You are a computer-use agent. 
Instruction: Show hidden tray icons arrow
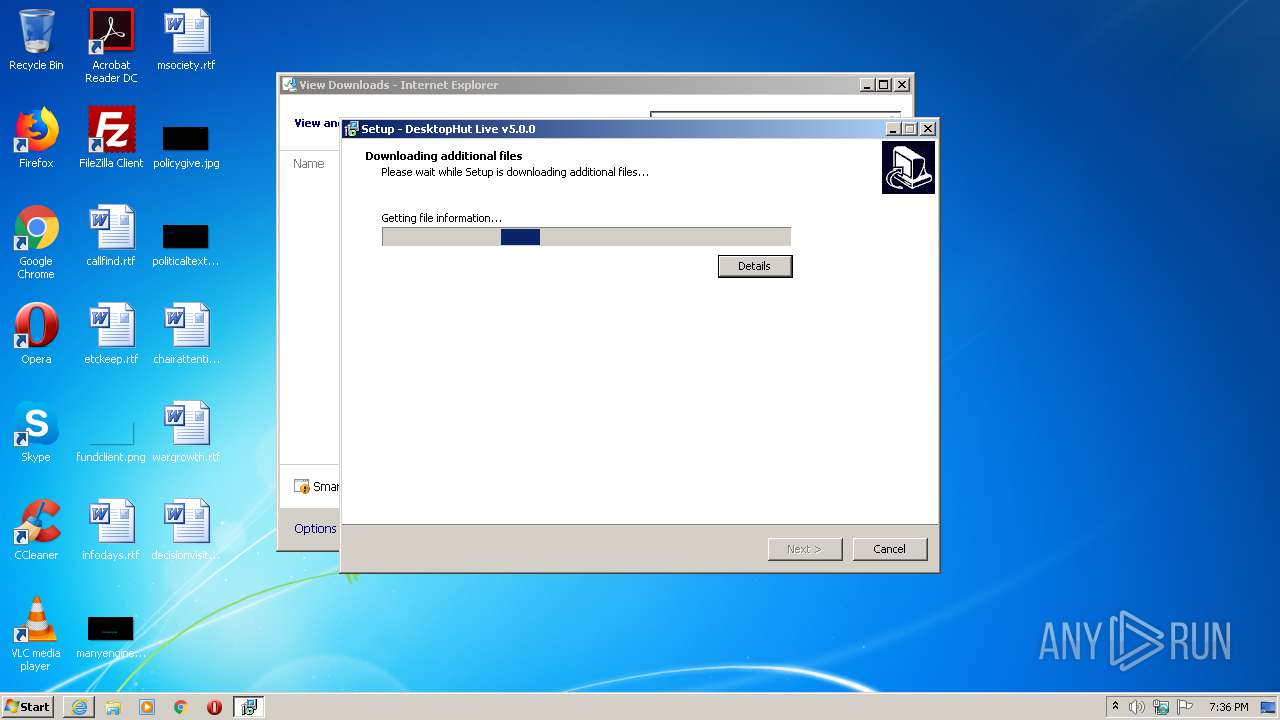pos(1115,706)
